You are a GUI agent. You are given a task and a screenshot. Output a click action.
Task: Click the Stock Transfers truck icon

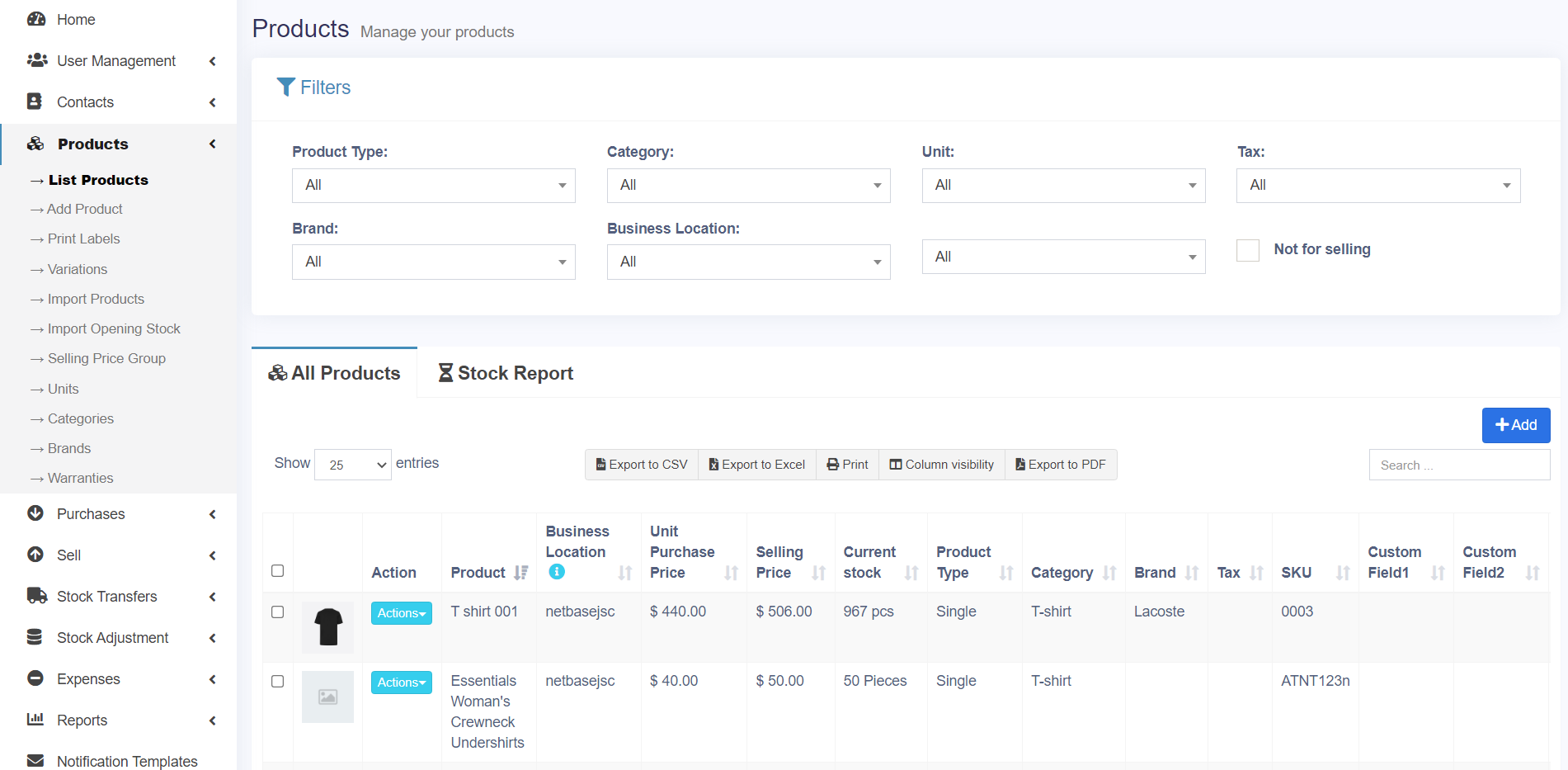click(36, 596)
